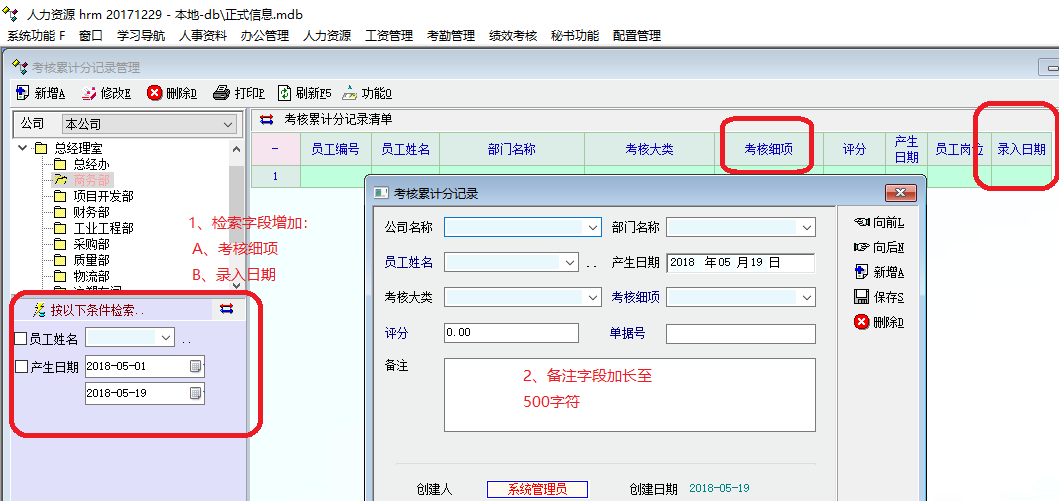Enable the 产生日期 search checkbox
The height and width of the screenshot is (501, 1059).
coord(21,367)
